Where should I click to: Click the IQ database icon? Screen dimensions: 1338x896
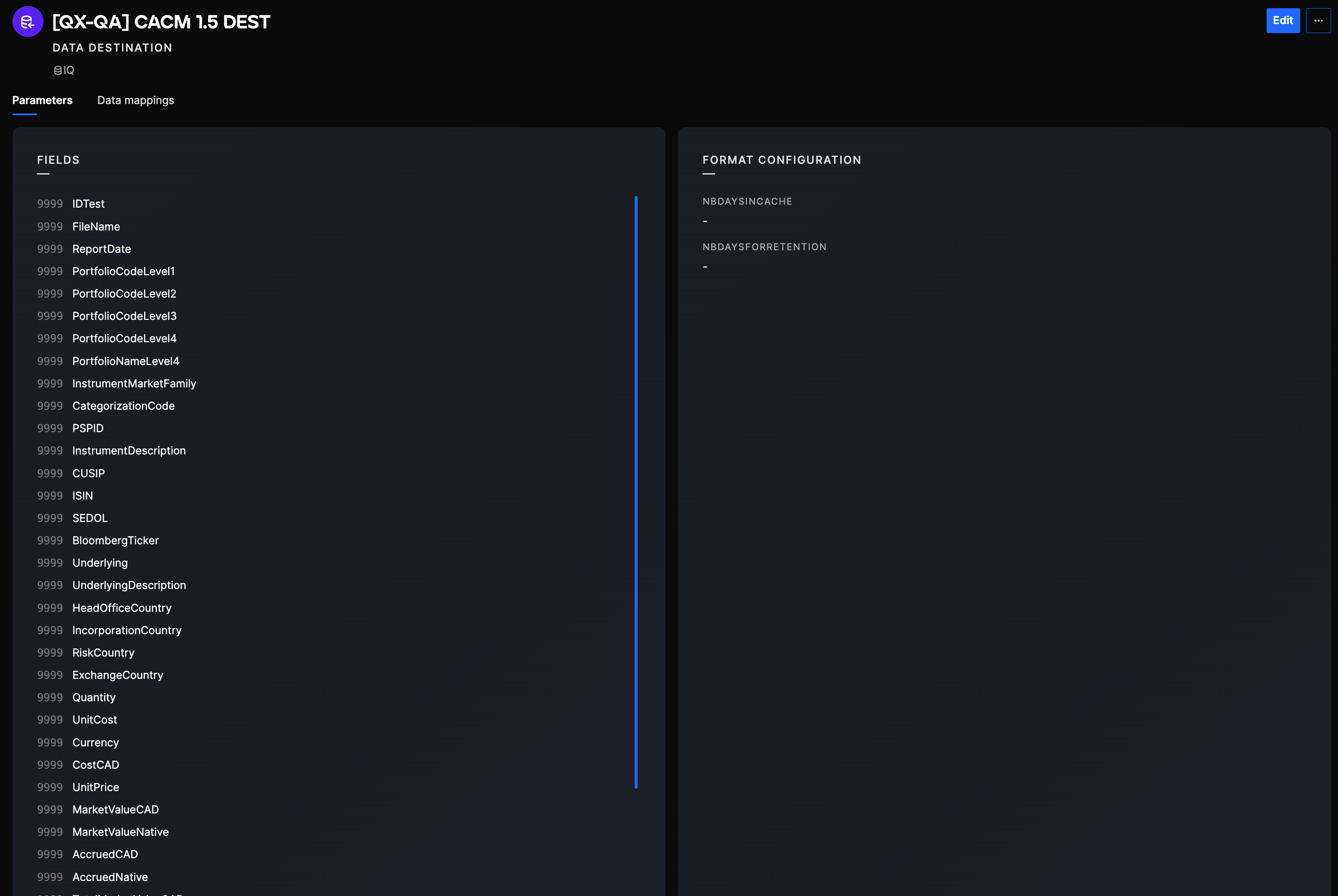point(58,70)
